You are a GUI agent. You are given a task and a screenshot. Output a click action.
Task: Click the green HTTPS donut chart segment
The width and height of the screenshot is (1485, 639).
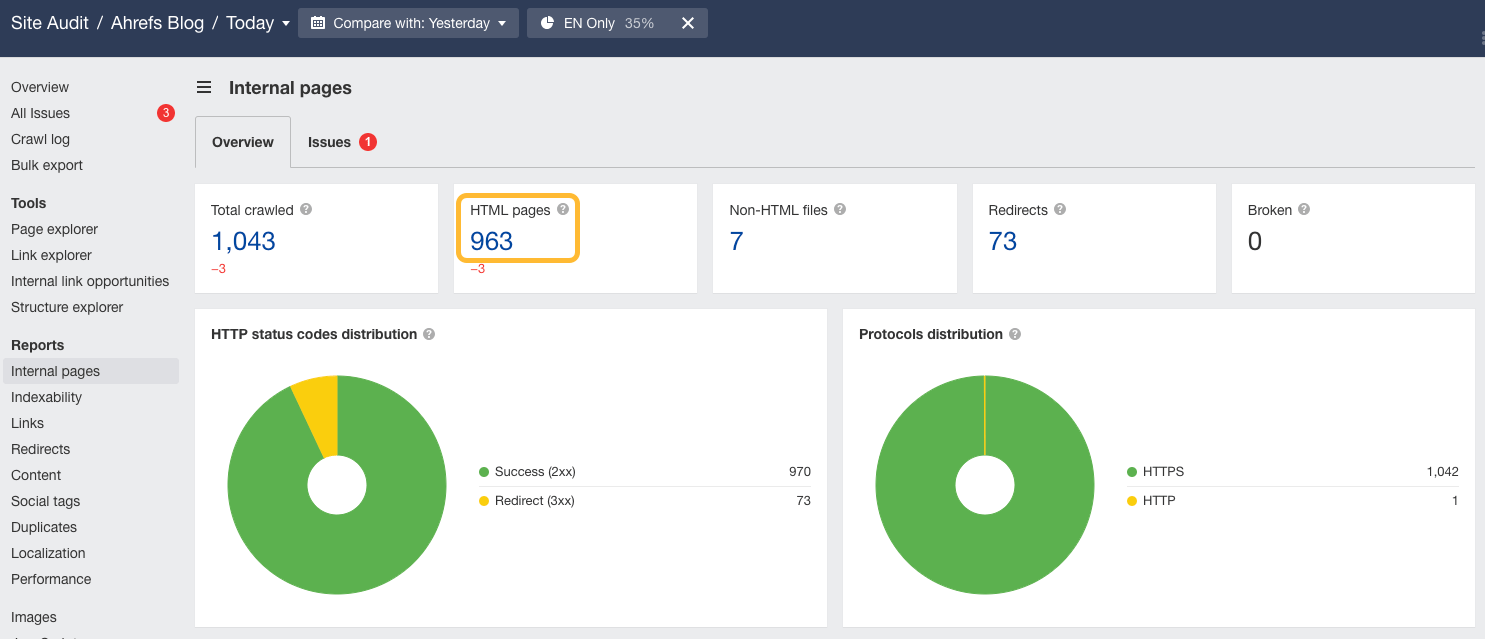tap(920, 540)
